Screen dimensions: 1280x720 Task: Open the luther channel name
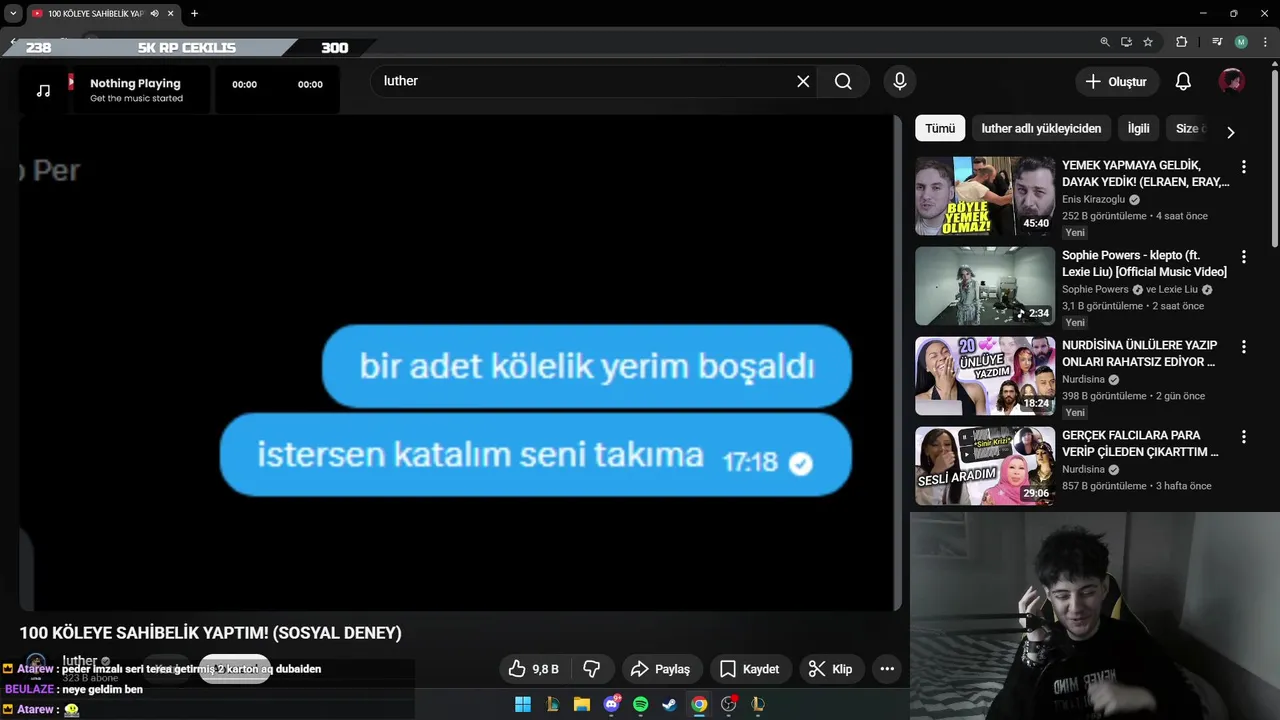pos(80,661)
